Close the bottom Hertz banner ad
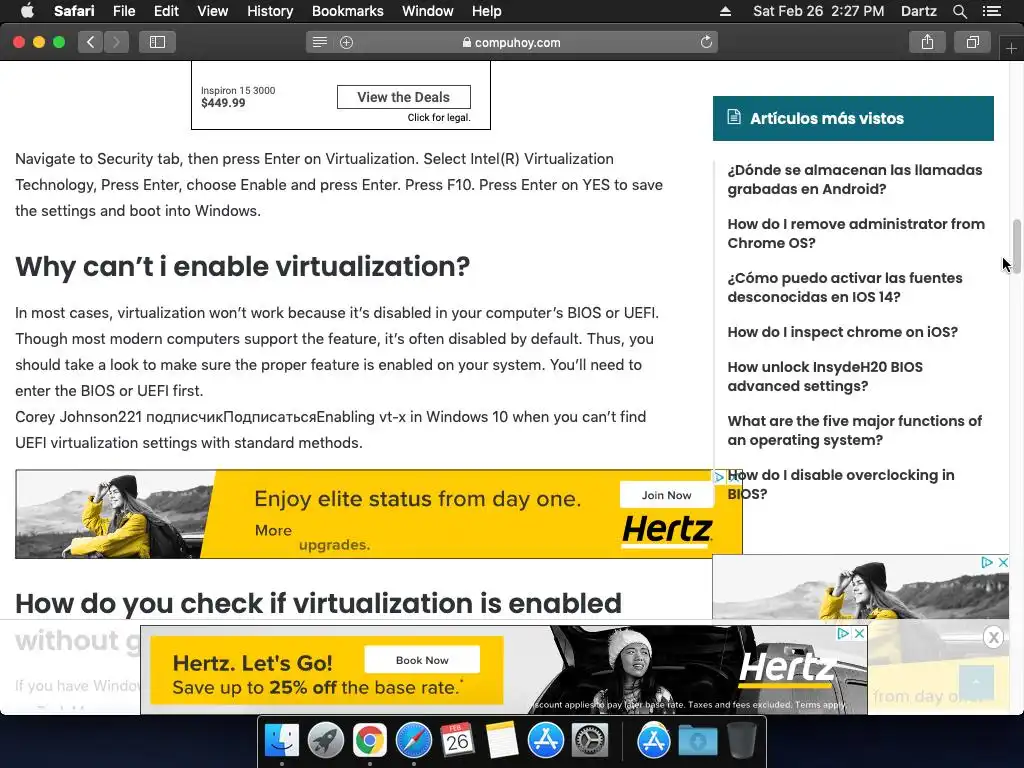The width and height of the screenshot is (1024, 768). (859, 633)
